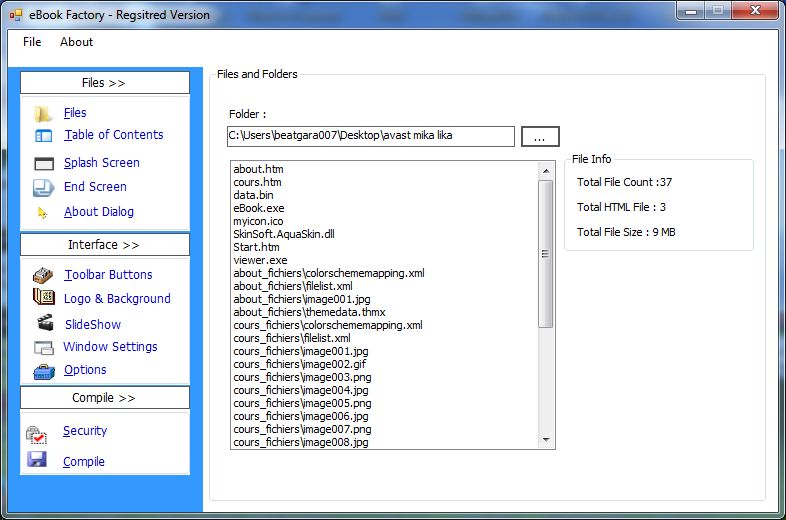Click the Total File Count :37 label
The width and height of the screenshot is (786, 520).
point(625,182)
